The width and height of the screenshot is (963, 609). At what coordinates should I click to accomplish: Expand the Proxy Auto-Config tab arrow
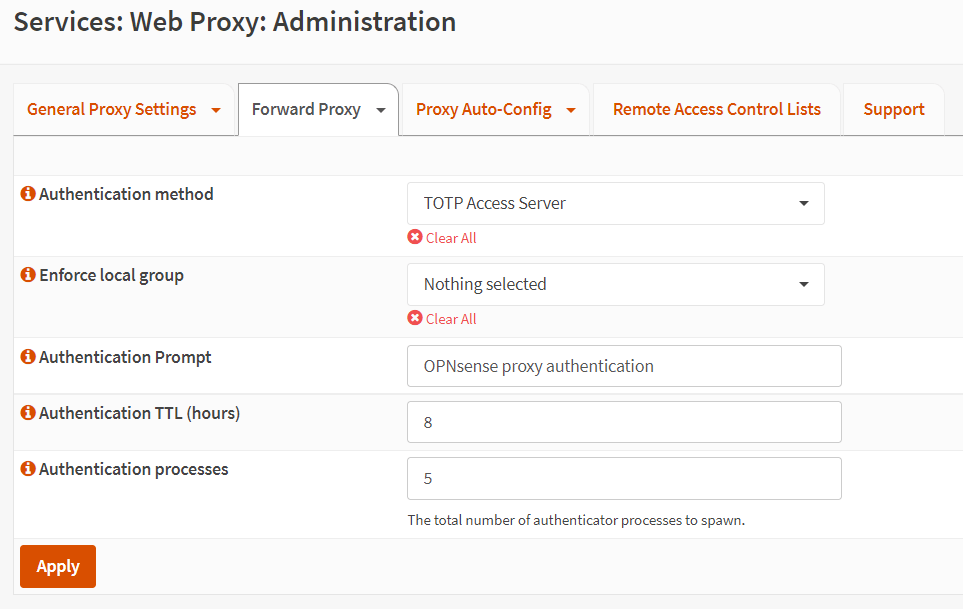(571, 110)
